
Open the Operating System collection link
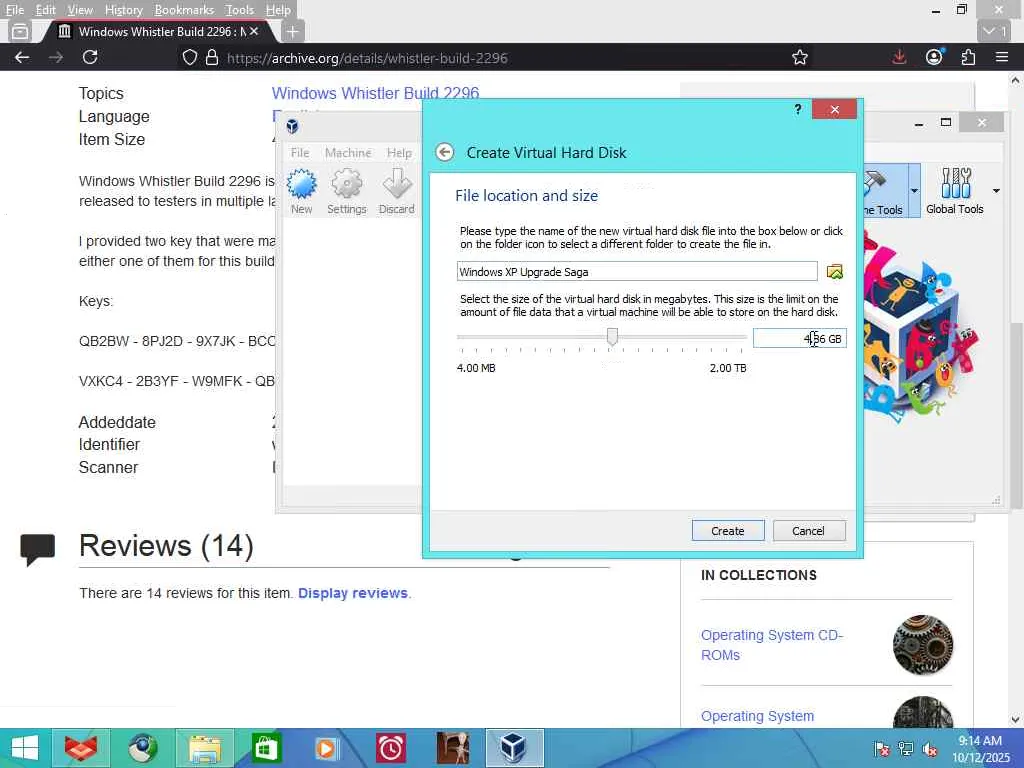pyautogui.click(x=758, y=716)
